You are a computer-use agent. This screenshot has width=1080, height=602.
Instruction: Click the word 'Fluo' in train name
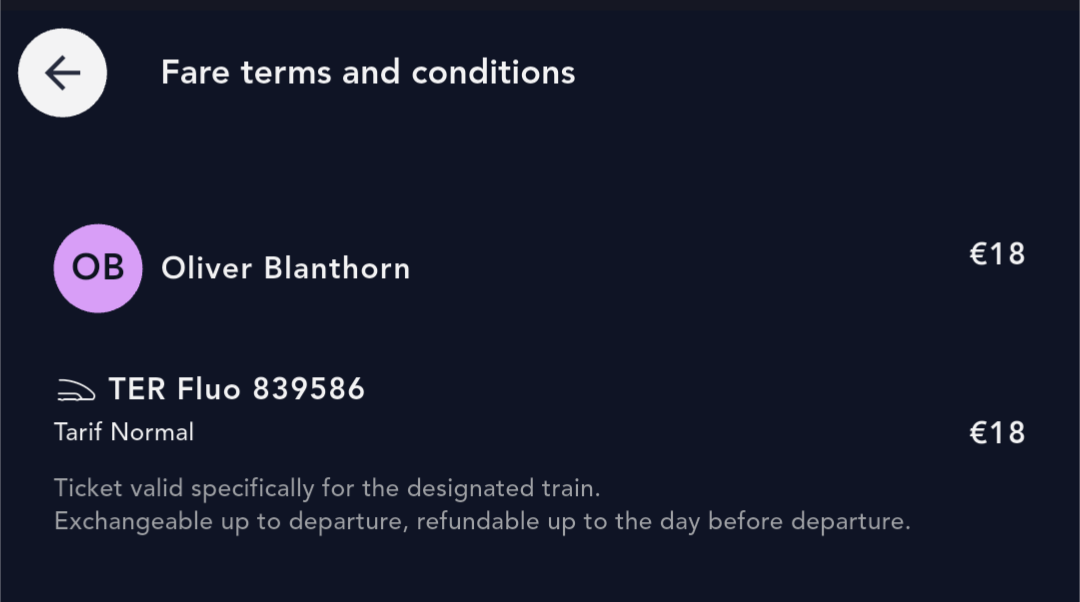coord(209,389)
